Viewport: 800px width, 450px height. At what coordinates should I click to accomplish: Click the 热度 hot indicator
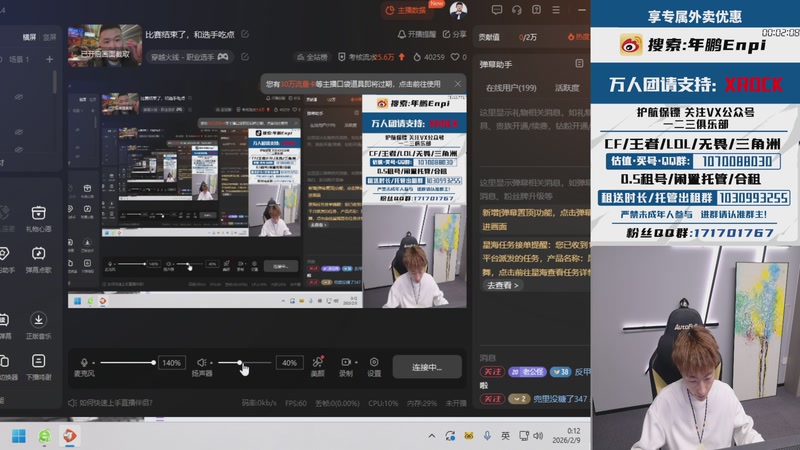tap(578, 37)
